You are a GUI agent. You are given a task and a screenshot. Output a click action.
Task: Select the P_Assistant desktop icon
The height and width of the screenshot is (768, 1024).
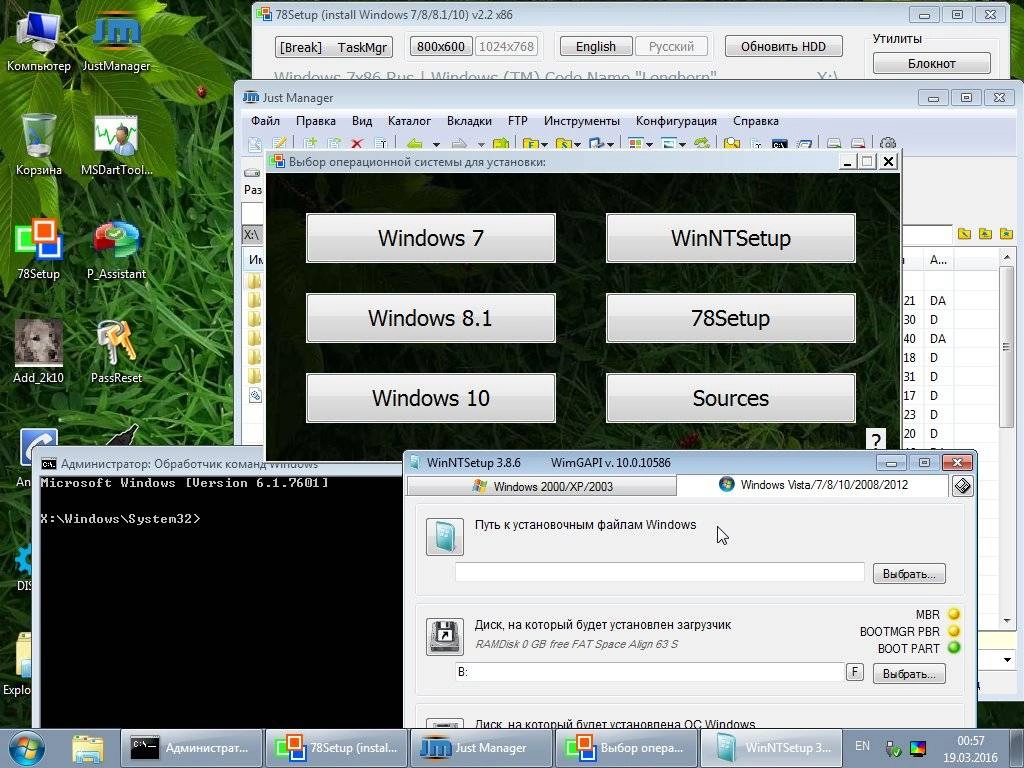(x=116, y=248)
